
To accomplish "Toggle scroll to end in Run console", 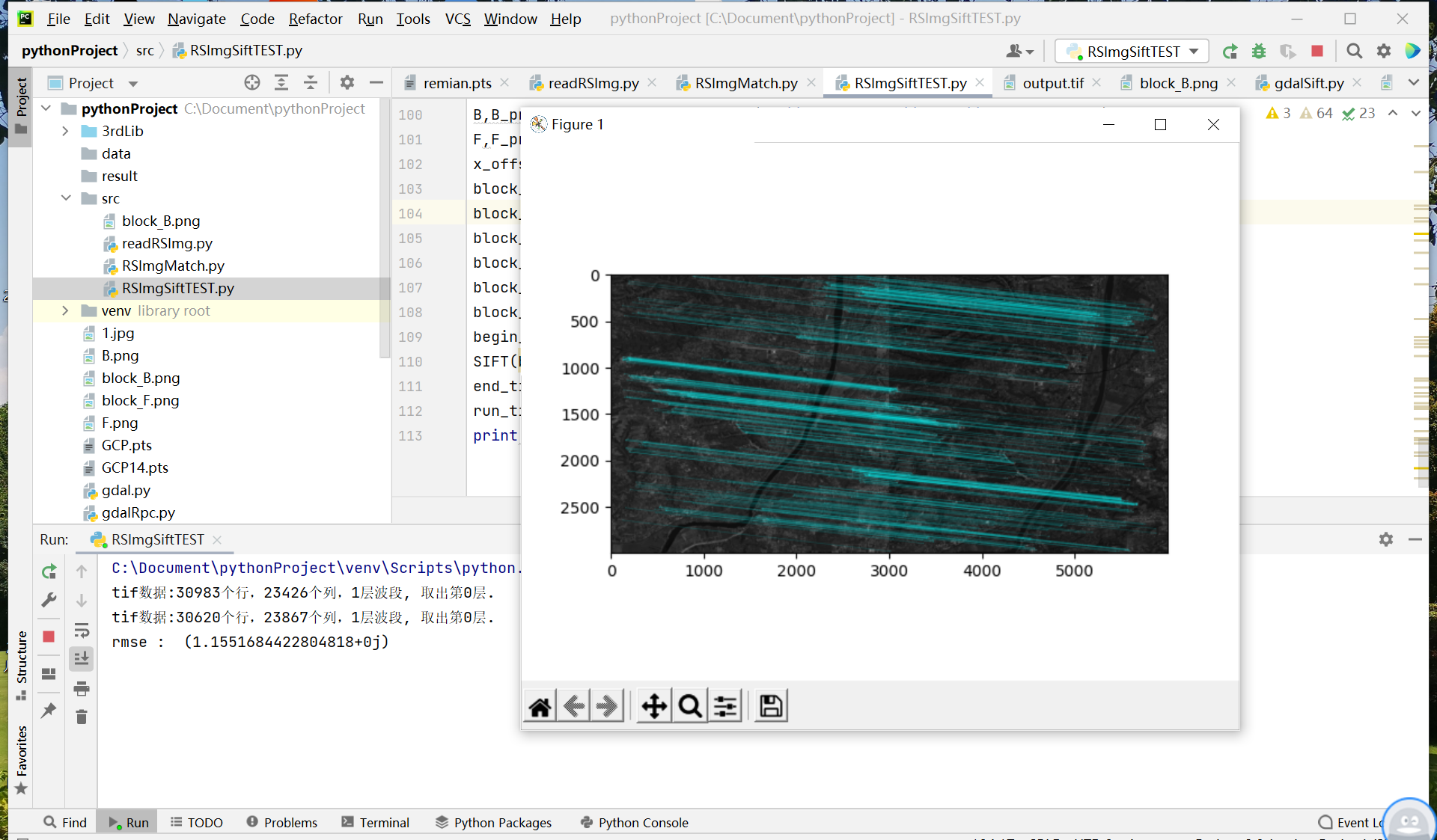I will point(82,659).
